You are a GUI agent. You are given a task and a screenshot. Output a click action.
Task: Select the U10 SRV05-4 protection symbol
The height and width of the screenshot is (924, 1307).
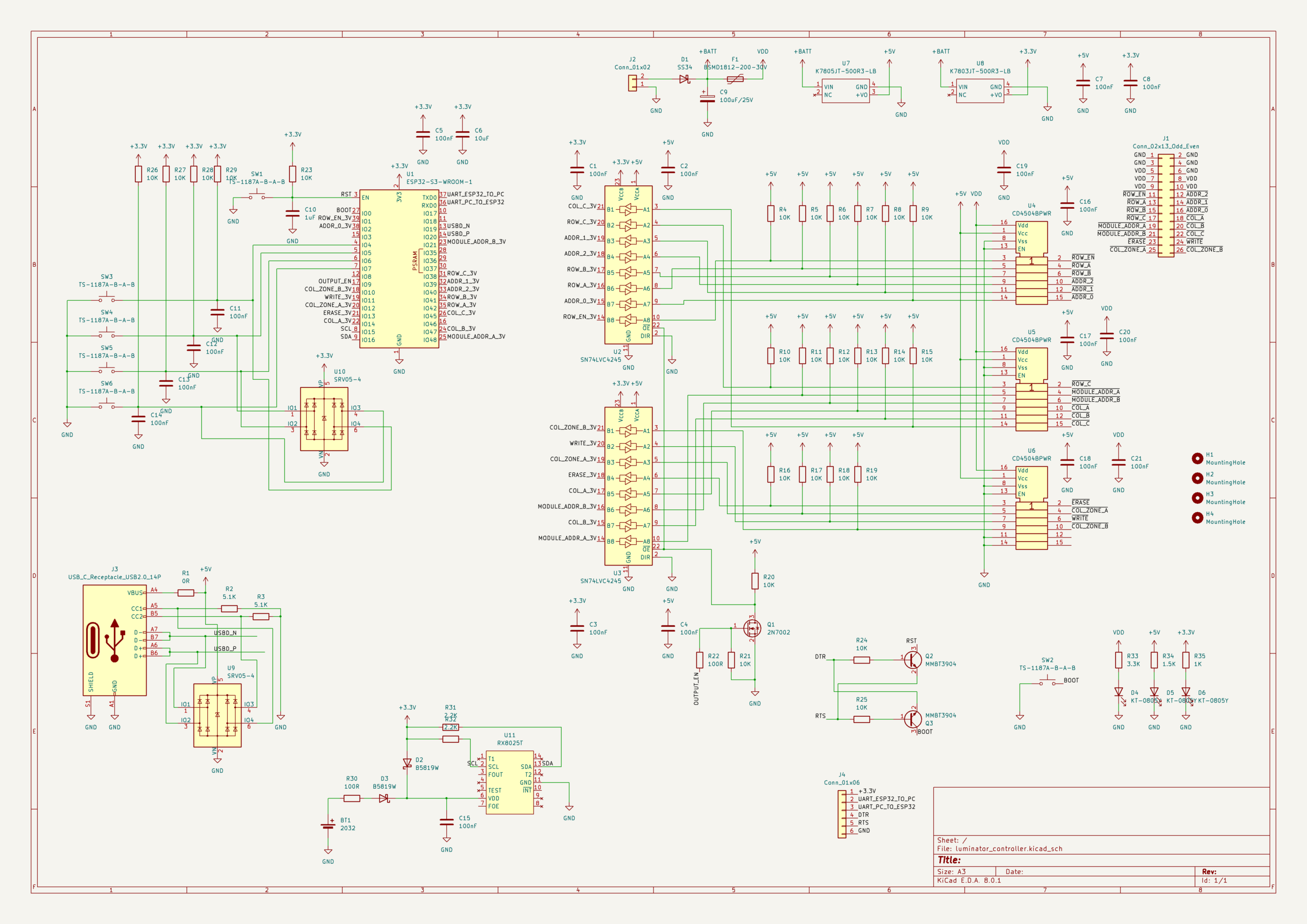324,419
